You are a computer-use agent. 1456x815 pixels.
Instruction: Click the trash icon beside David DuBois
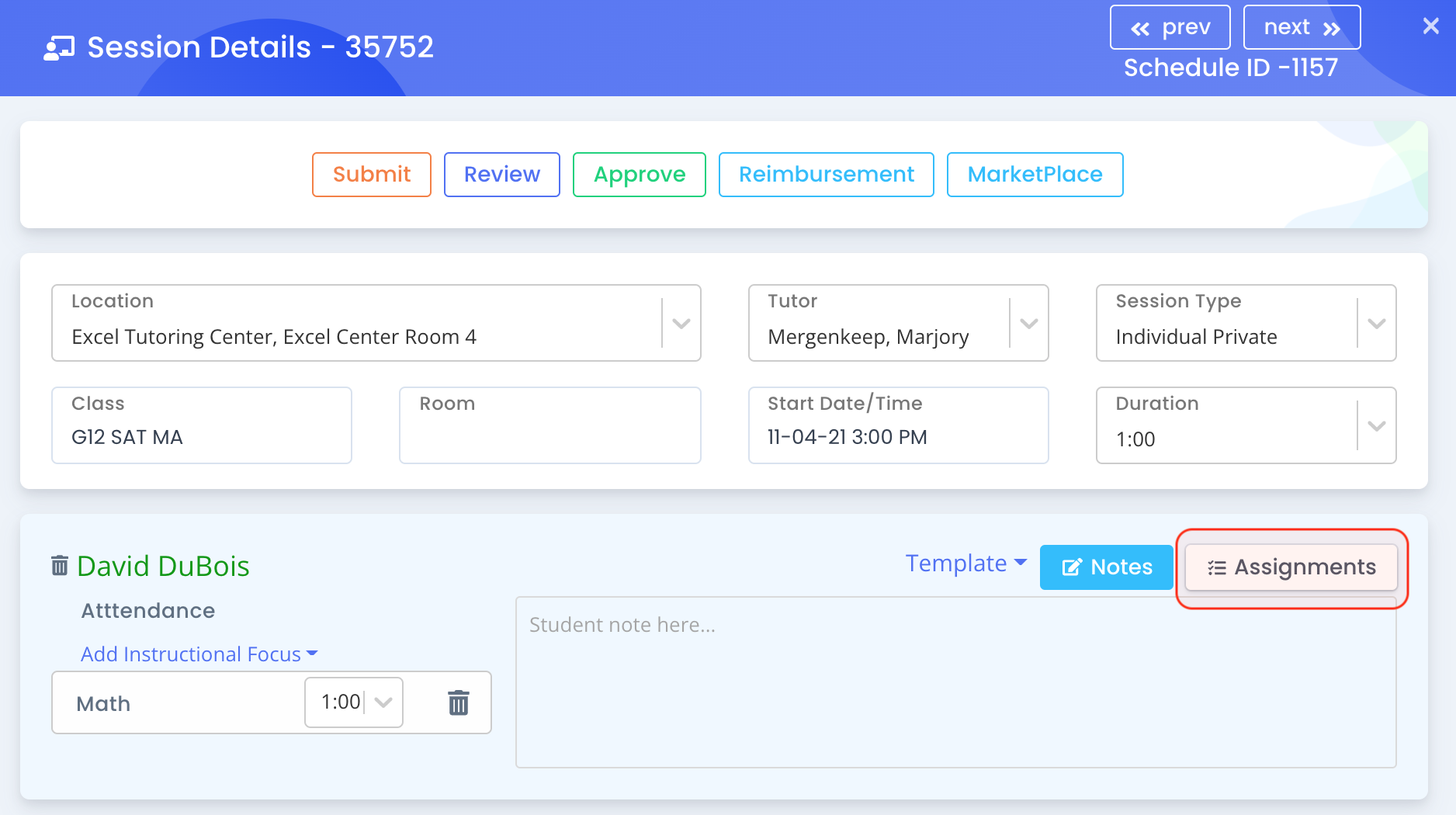pyautogui.click(x=60, y=565)
